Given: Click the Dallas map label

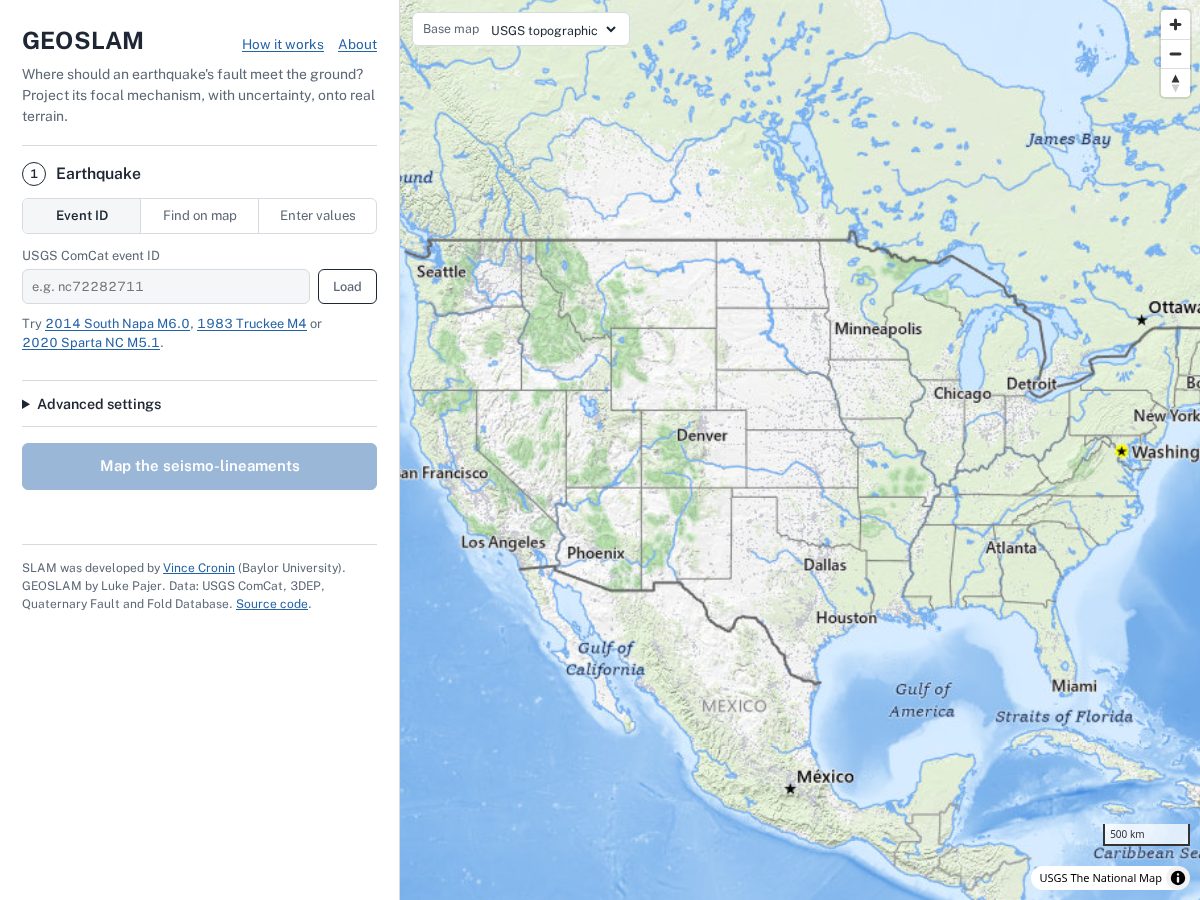Looking at the screenshot, I should [825, 565].
